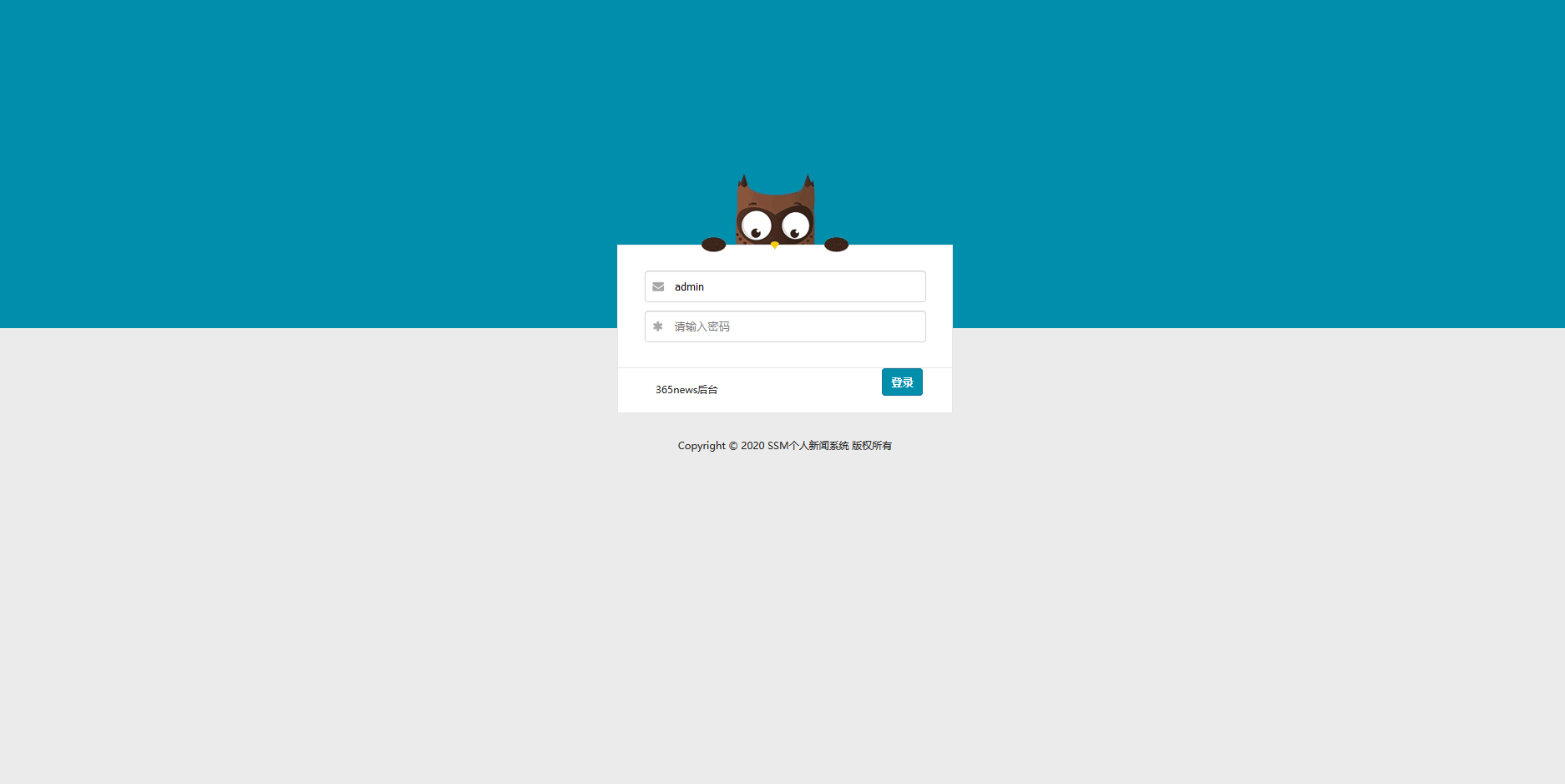
Task: Click the owl mascot's right eye
Action: 795,225
